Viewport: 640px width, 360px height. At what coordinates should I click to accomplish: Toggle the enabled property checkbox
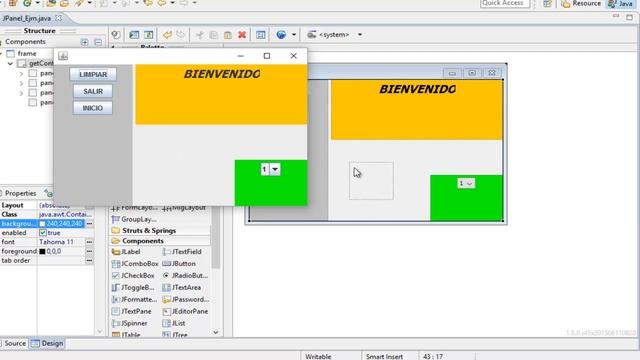43,233
